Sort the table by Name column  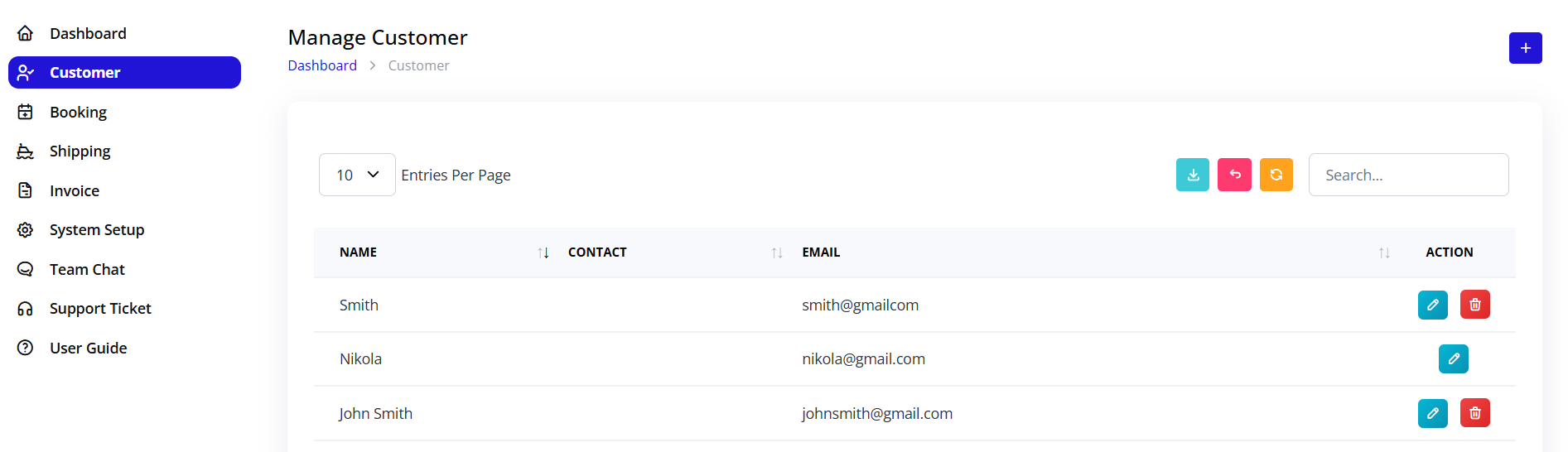click(x=543, y=252)
